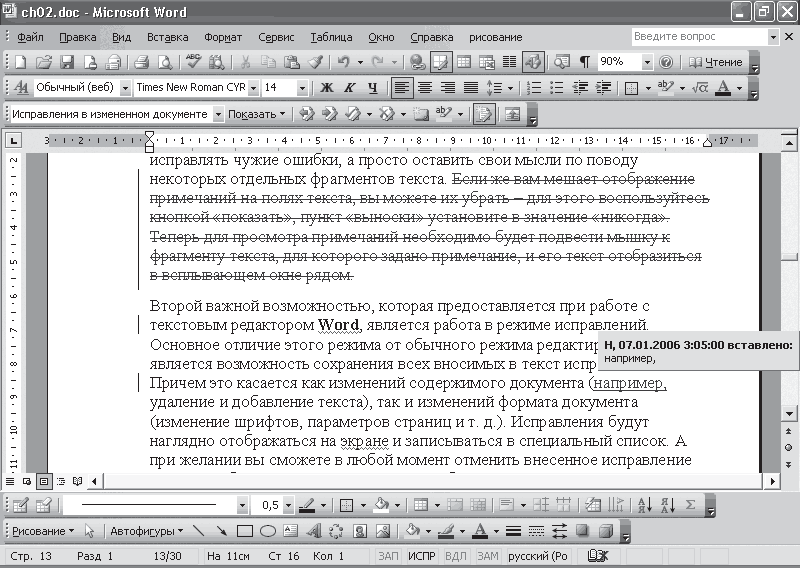The width and height of the screenshot is (800, 568).
Task: Click the AutoSum sigma icon
Action: [x=690, y=505]
